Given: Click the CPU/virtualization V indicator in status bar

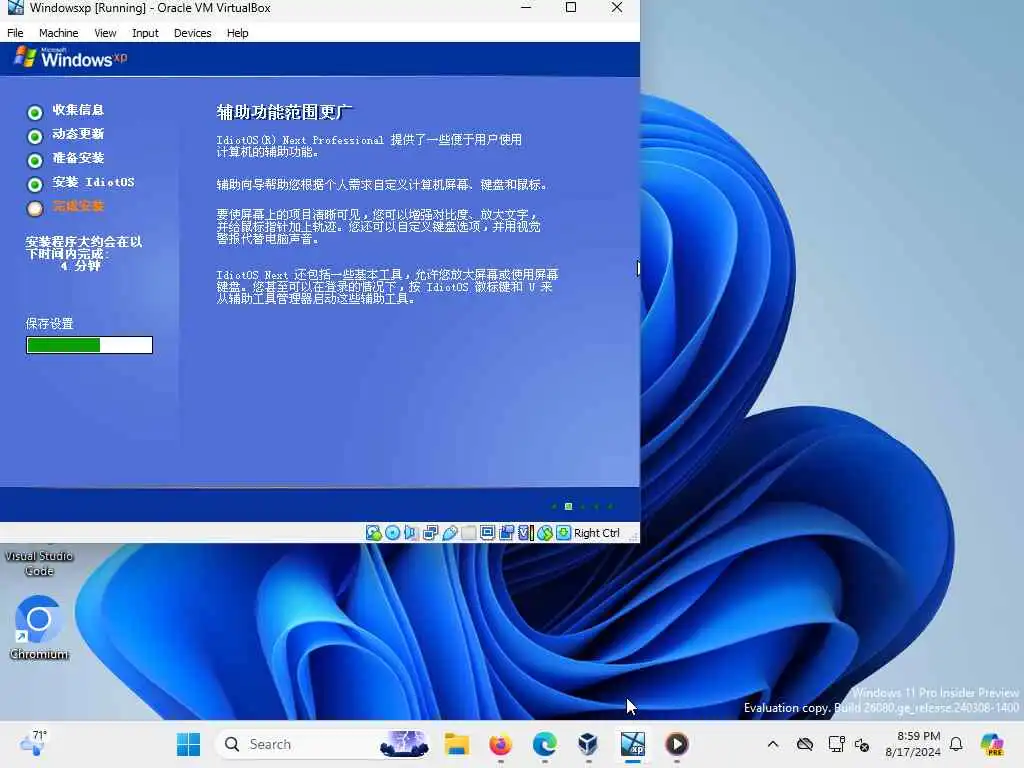Looking at the screenshot, I should (x=525, y=533).
